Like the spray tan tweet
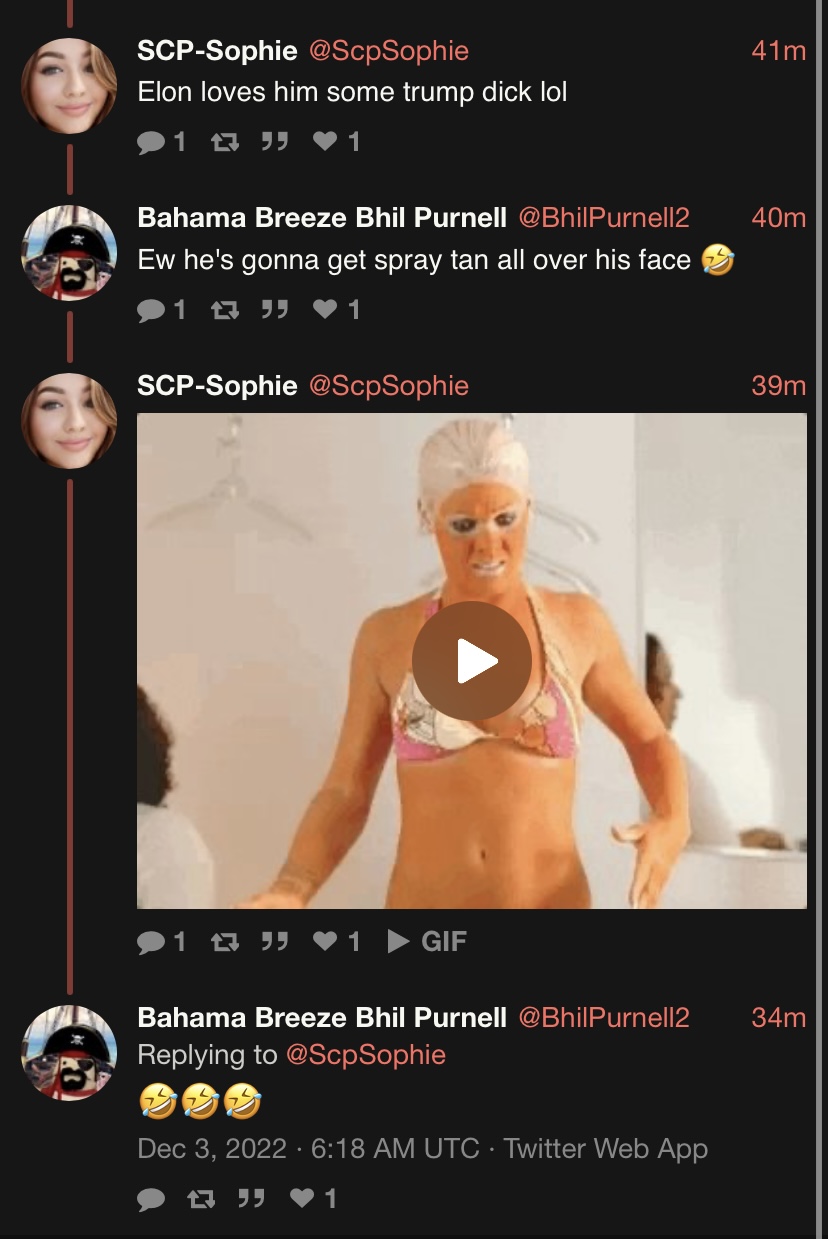The image size is (828, 1239). (336, 310)
